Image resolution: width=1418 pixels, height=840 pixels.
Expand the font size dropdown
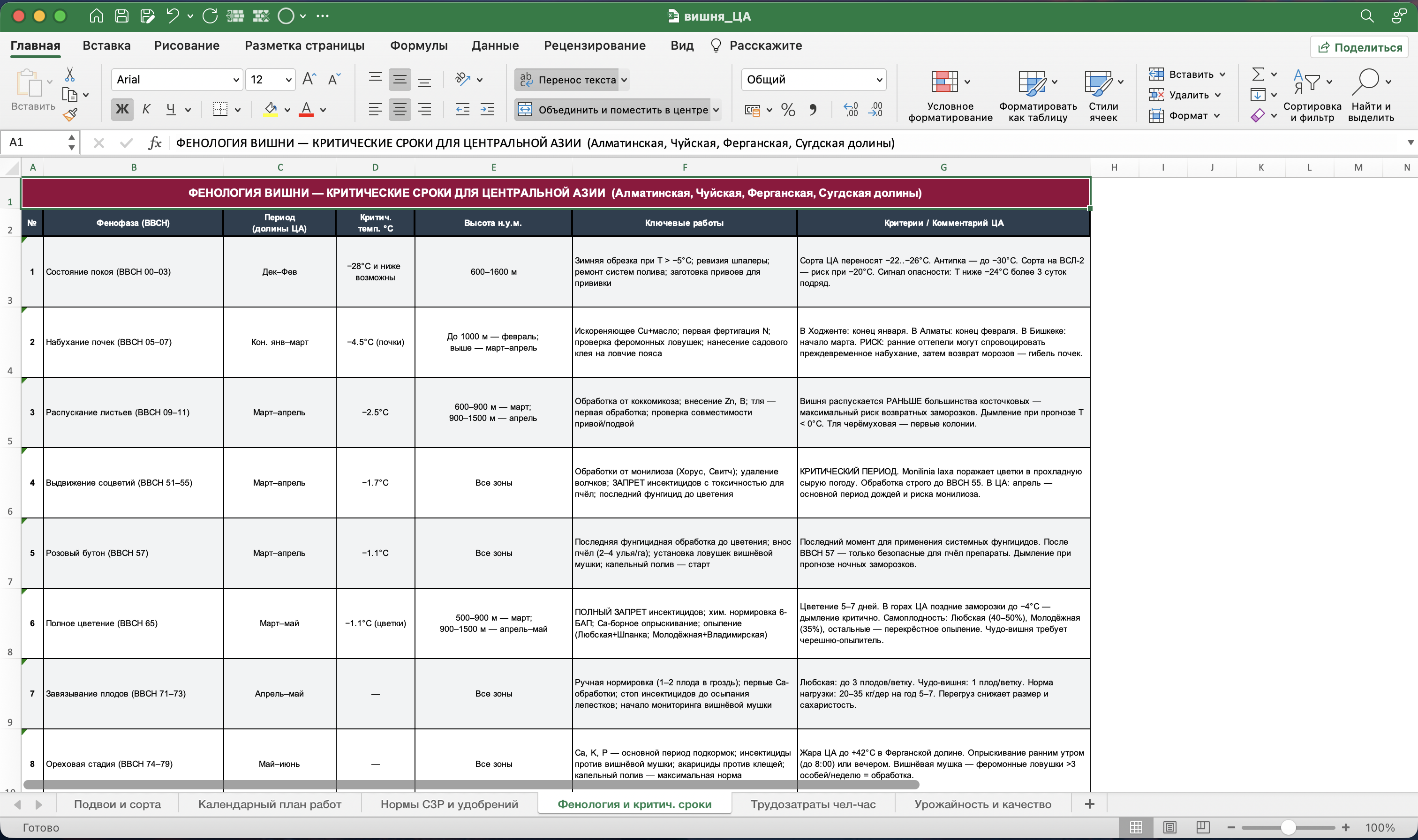tap(289, 80)
